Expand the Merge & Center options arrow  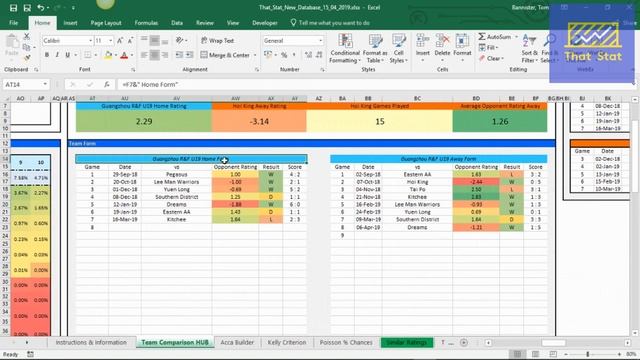pyautogui.click(x=255, y=55)
